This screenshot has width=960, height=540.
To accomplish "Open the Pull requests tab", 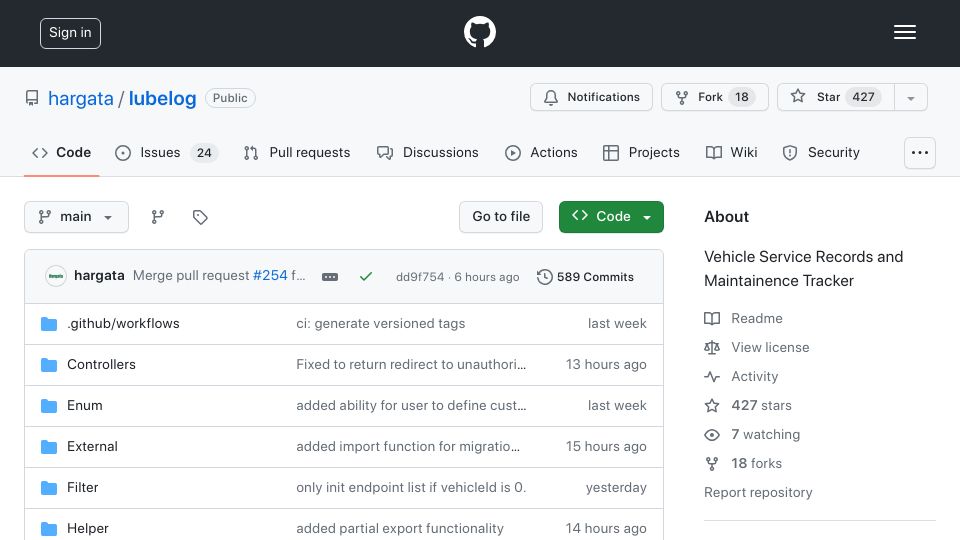I will click(x=297, y=152).
